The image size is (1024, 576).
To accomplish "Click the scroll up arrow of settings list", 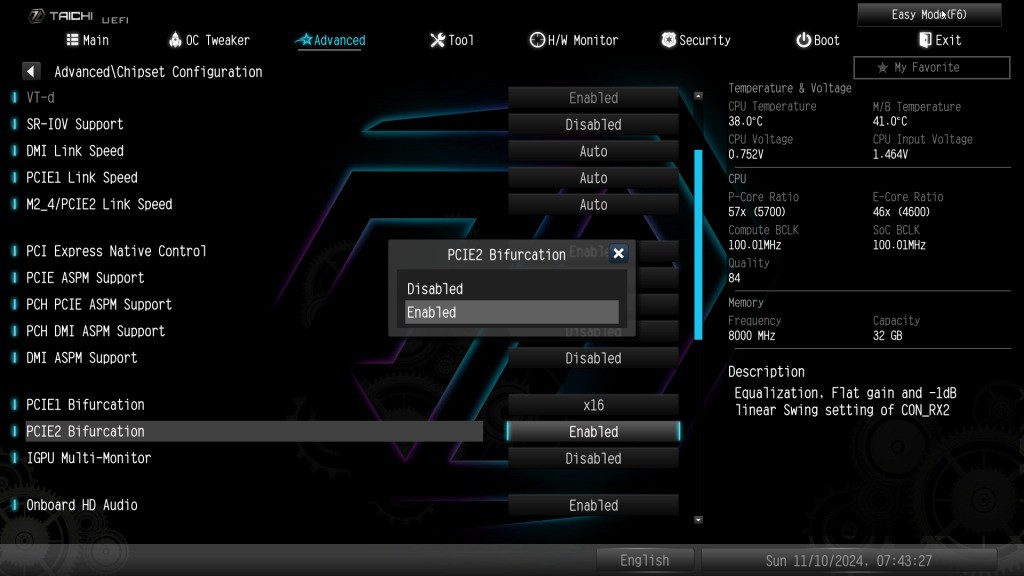I will click(698, 96).
